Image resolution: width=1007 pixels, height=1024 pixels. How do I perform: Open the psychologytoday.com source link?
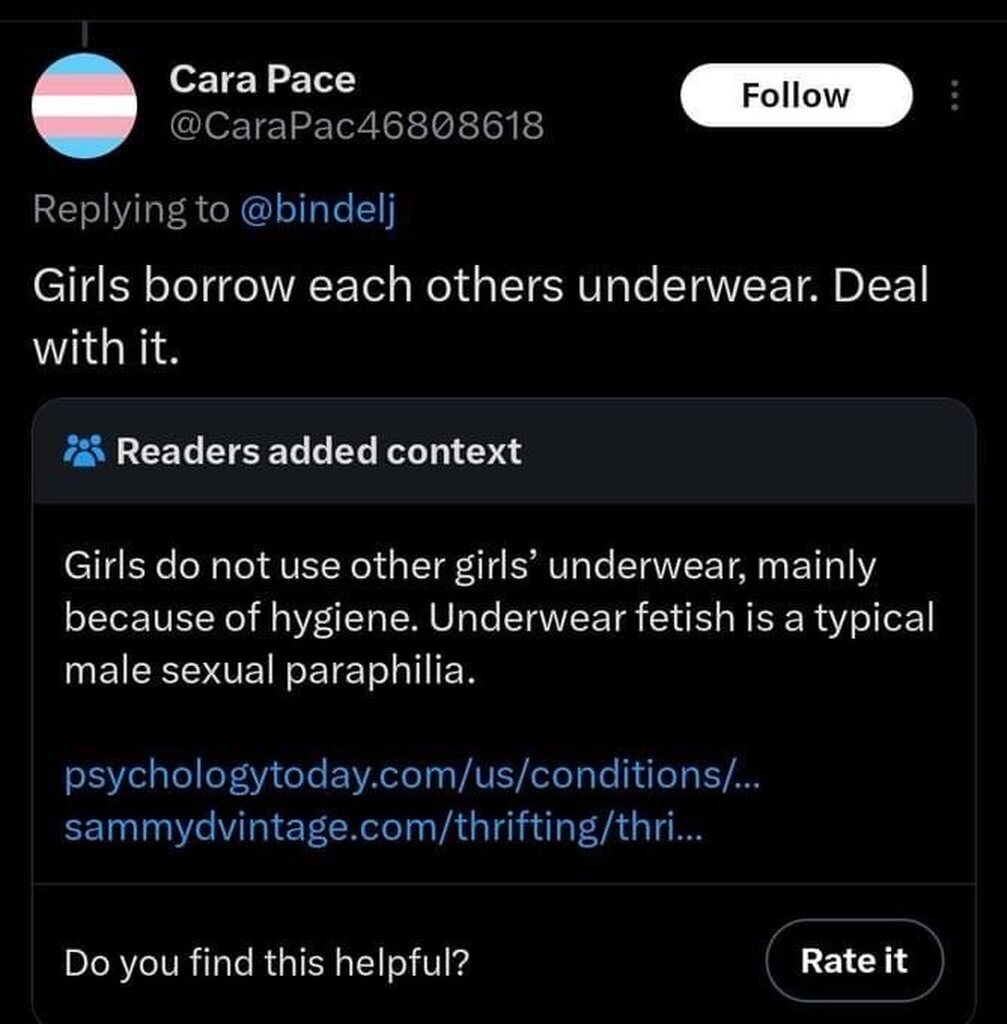pyautogui.click(x=412, y=776)
